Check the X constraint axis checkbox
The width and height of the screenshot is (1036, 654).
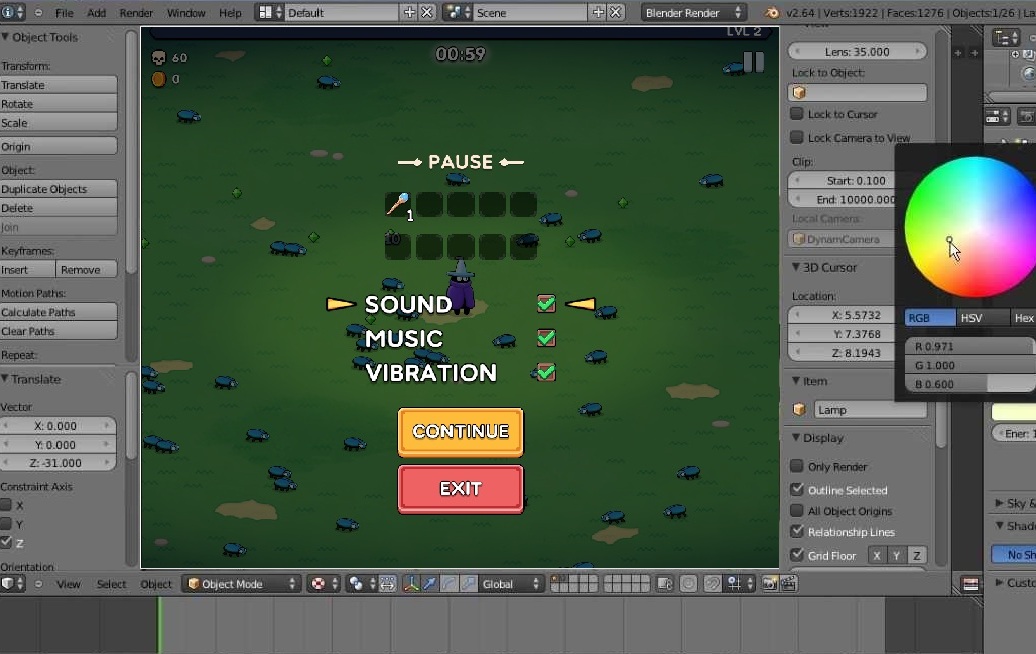(6, 505)
